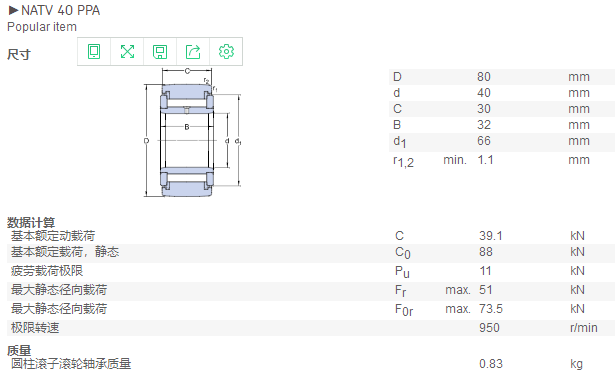The image size is (615, 380).
Task: Click the Popular item label
Action: (42, 27)
